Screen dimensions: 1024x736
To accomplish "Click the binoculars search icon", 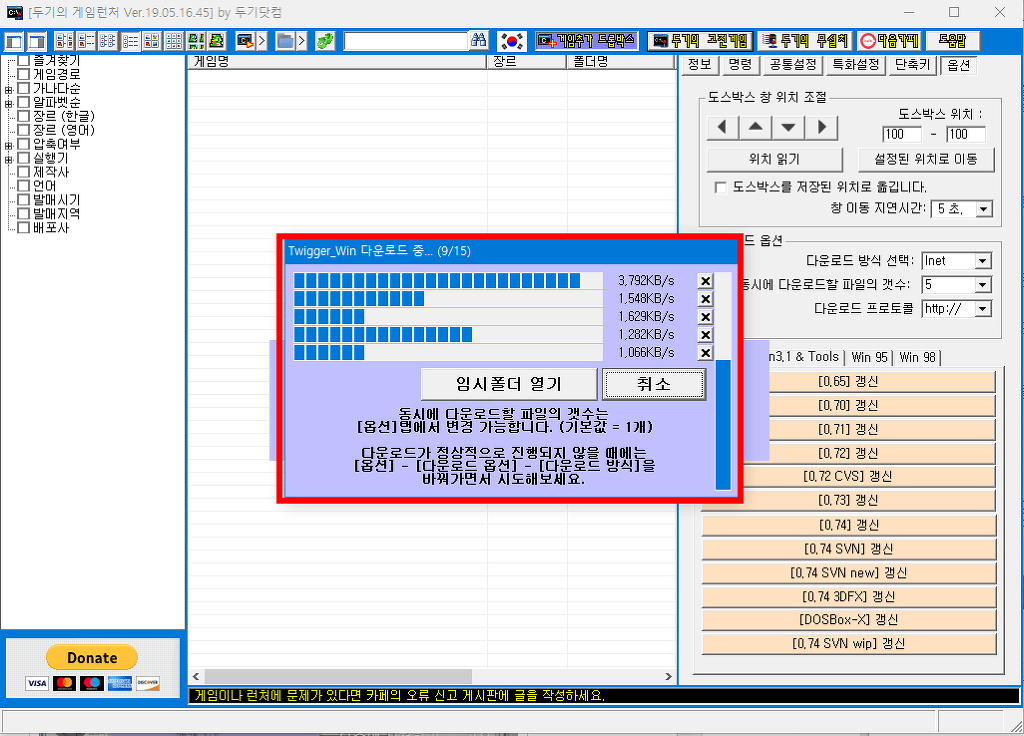I will click(479, 41).
